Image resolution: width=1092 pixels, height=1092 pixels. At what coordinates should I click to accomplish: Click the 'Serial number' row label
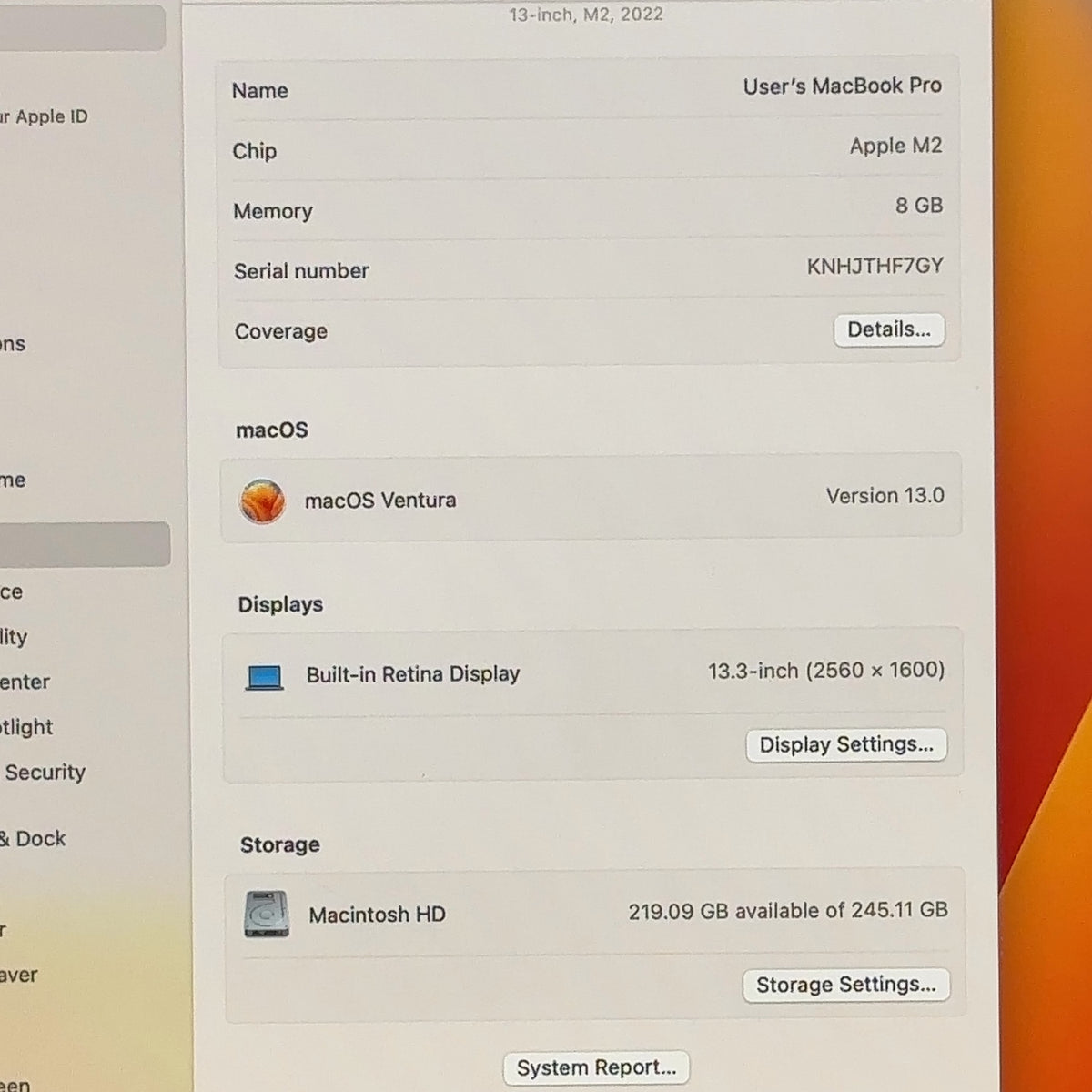pyautogui.click(x=301, y=271)
